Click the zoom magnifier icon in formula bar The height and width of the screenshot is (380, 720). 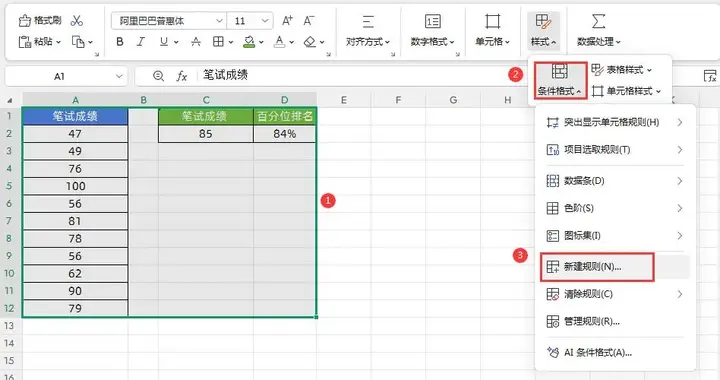158,76
